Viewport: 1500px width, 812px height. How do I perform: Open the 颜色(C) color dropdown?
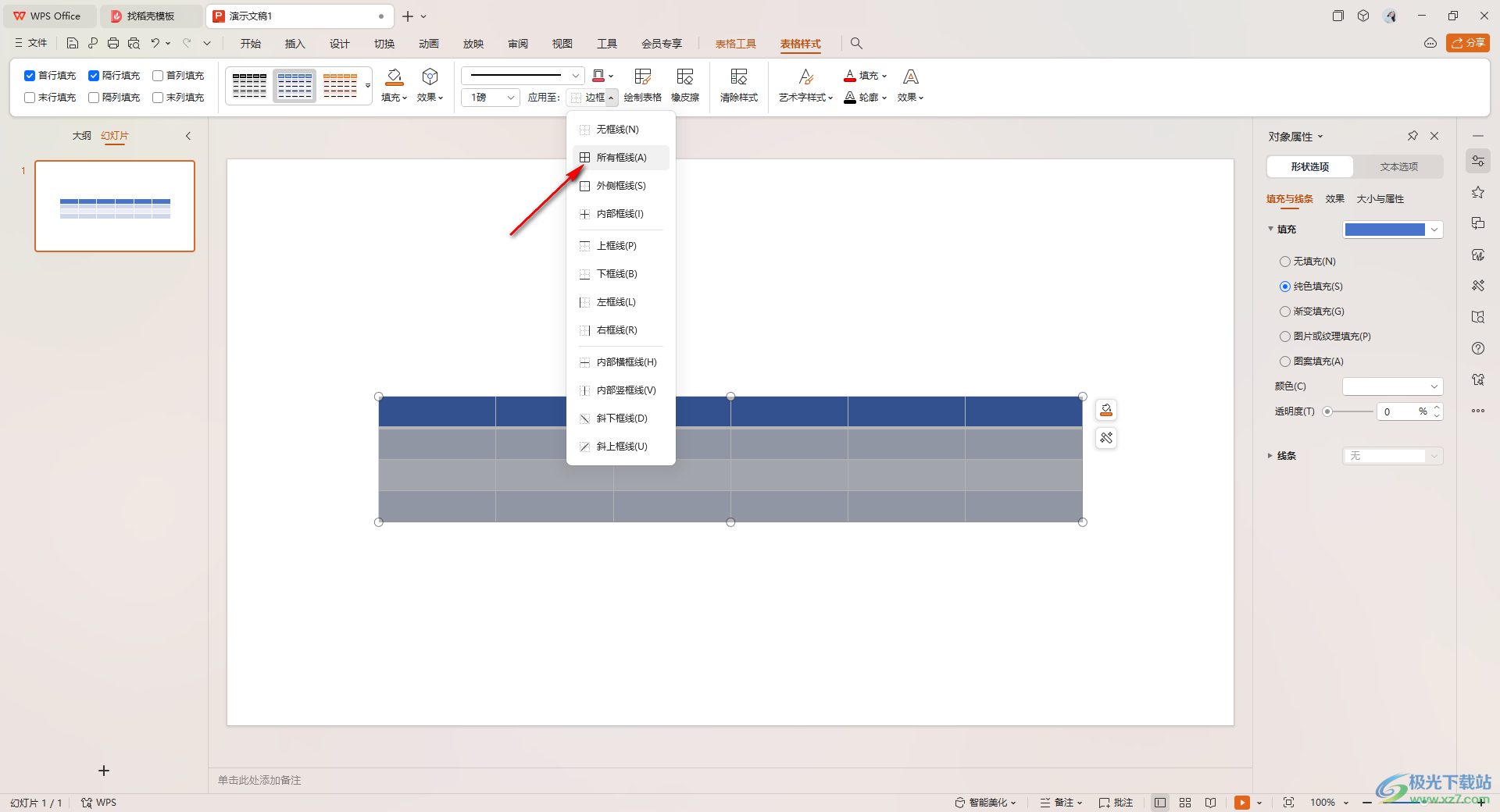point(1392,386)
